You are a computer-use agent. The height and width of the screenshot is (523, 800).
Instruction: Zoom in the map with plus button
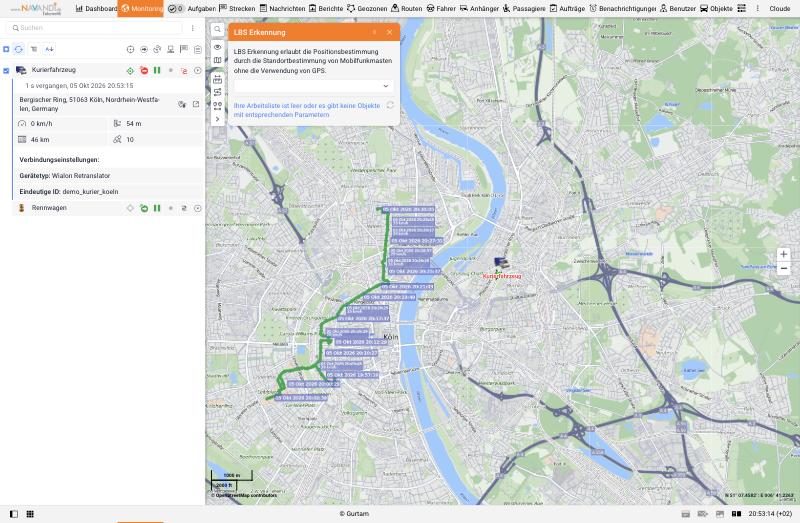click(784, 254)
